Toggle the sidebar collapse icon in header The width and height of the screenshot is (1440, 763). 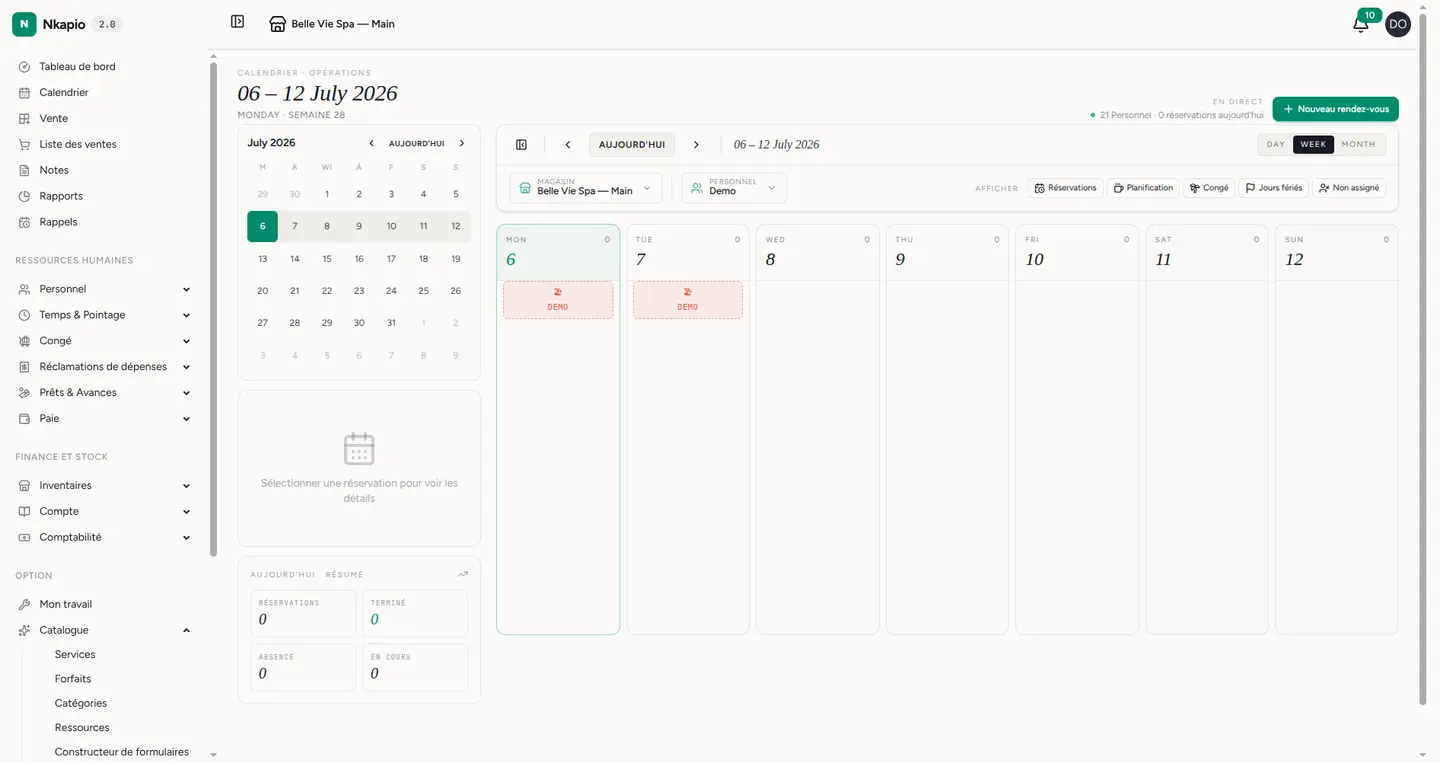(x=237, y=21)
